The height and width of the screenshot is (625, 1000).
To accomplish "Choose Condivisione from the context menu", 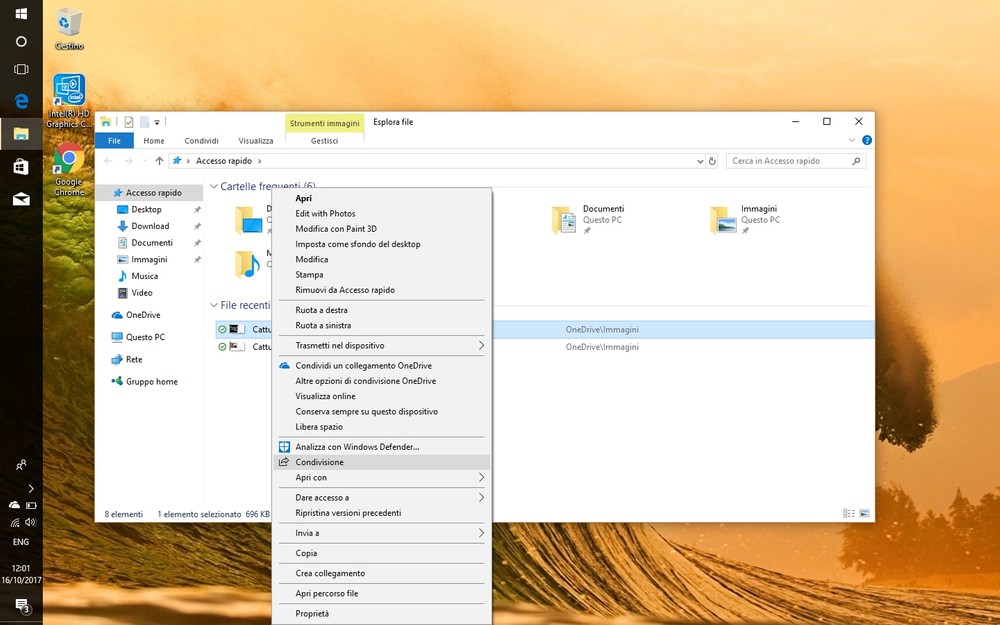I will [319, 462].
